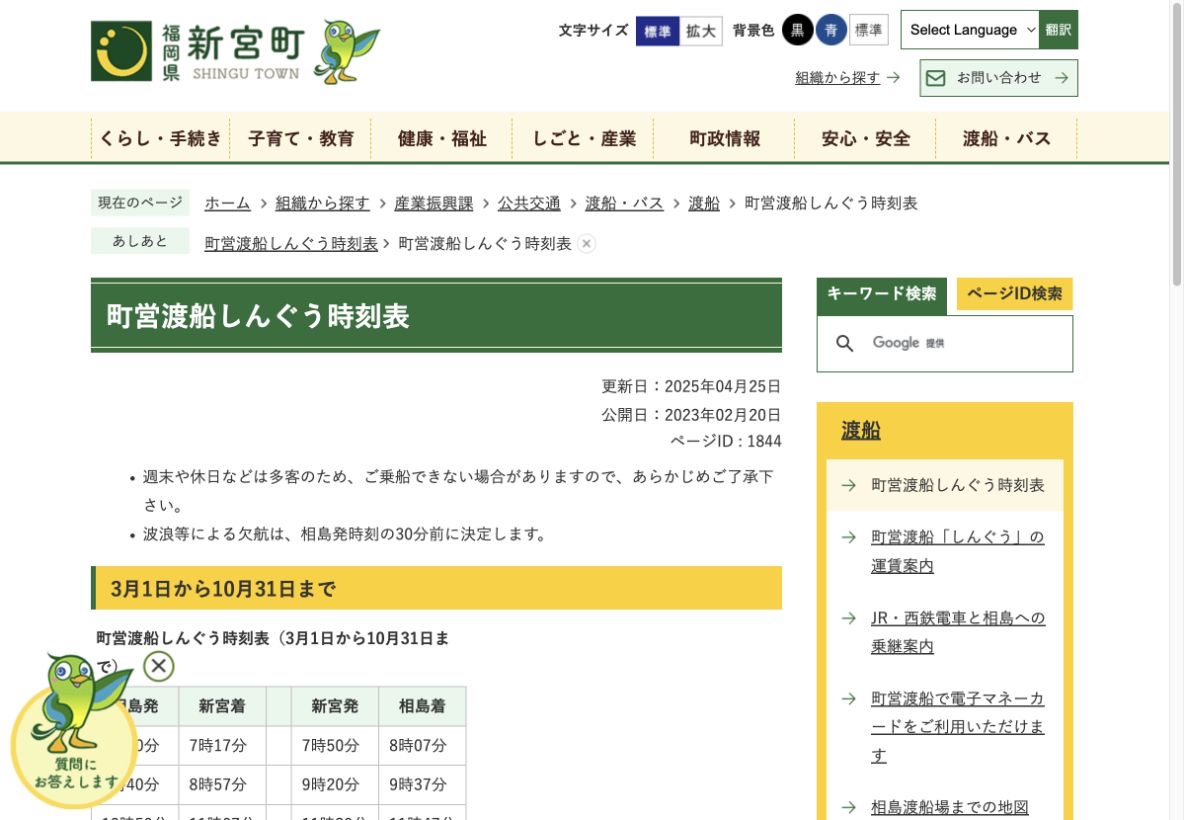This screenshot has height=820, width=1184.
Task: Click the magnifier search icon
Action: point(844,344)
